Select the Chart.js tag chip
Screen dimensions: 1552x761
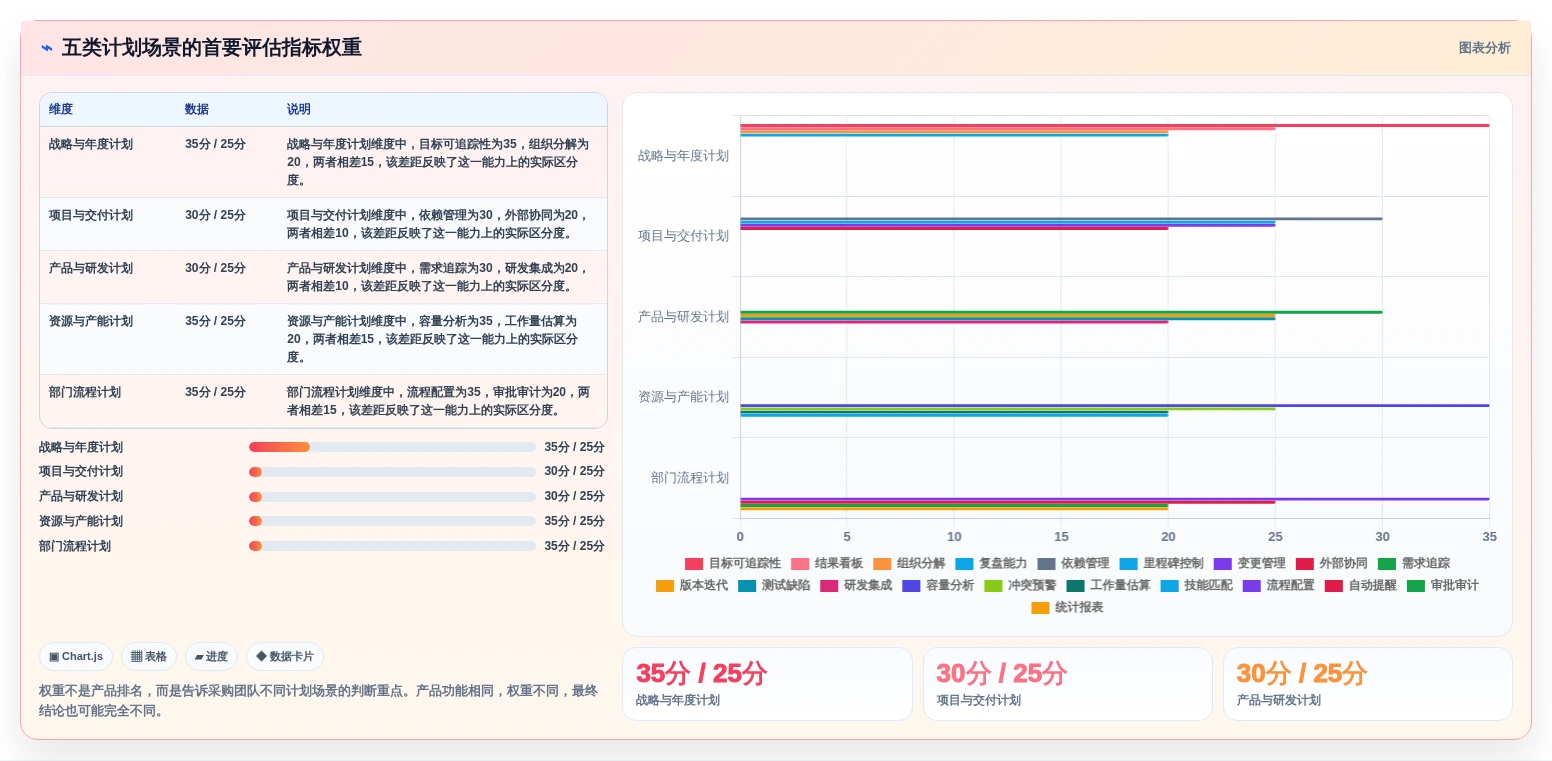click(76, 657)
